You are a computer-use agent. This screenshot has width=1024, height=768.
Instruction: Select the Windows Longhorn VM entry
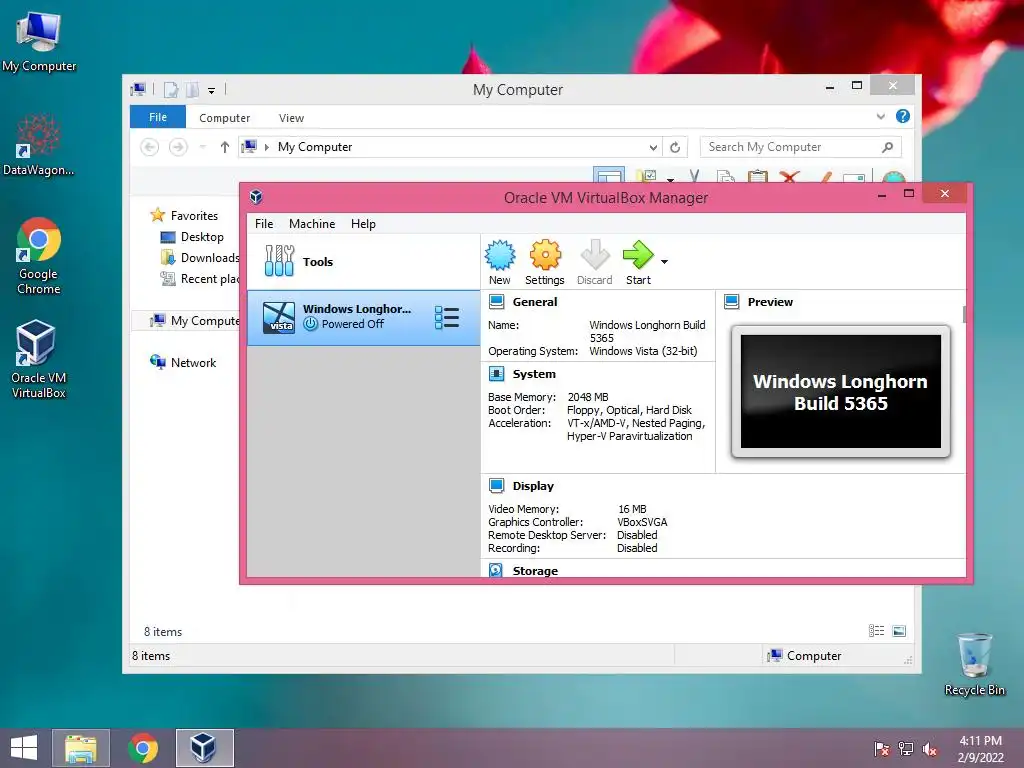[363, 317]
